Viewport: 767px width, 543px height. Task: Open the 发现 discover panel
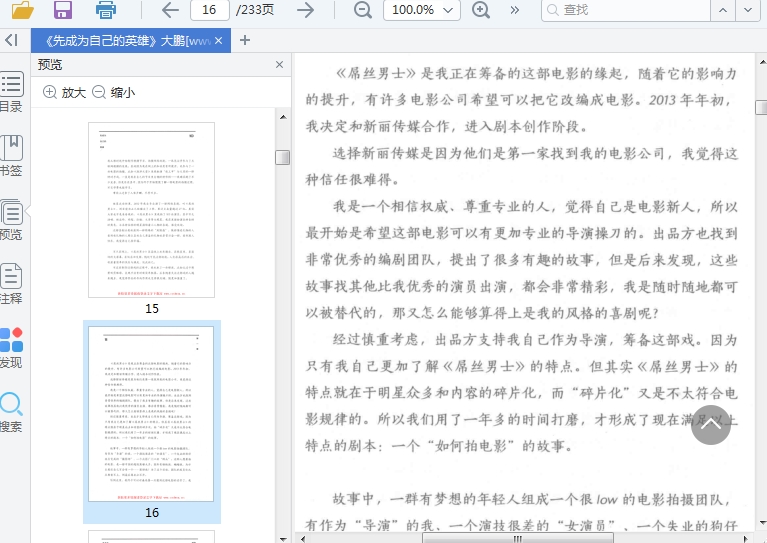(x=11, y=348)
